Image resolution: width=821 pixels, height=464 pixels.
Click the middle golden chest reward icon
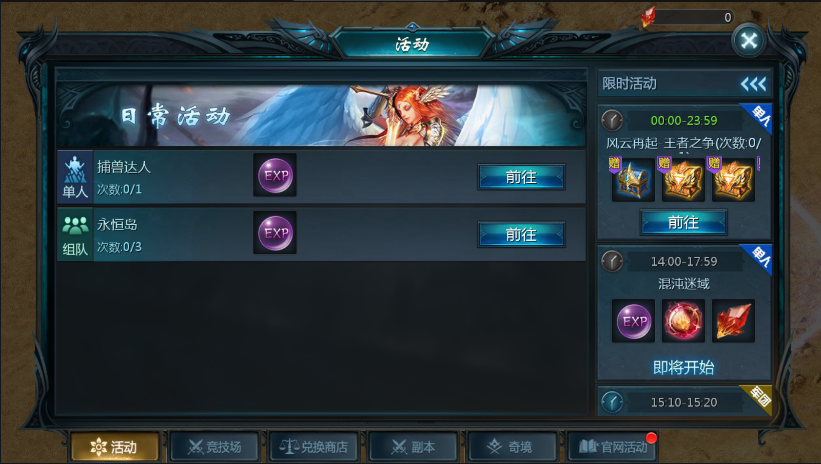pyautogui.click(x=683, y=180)
